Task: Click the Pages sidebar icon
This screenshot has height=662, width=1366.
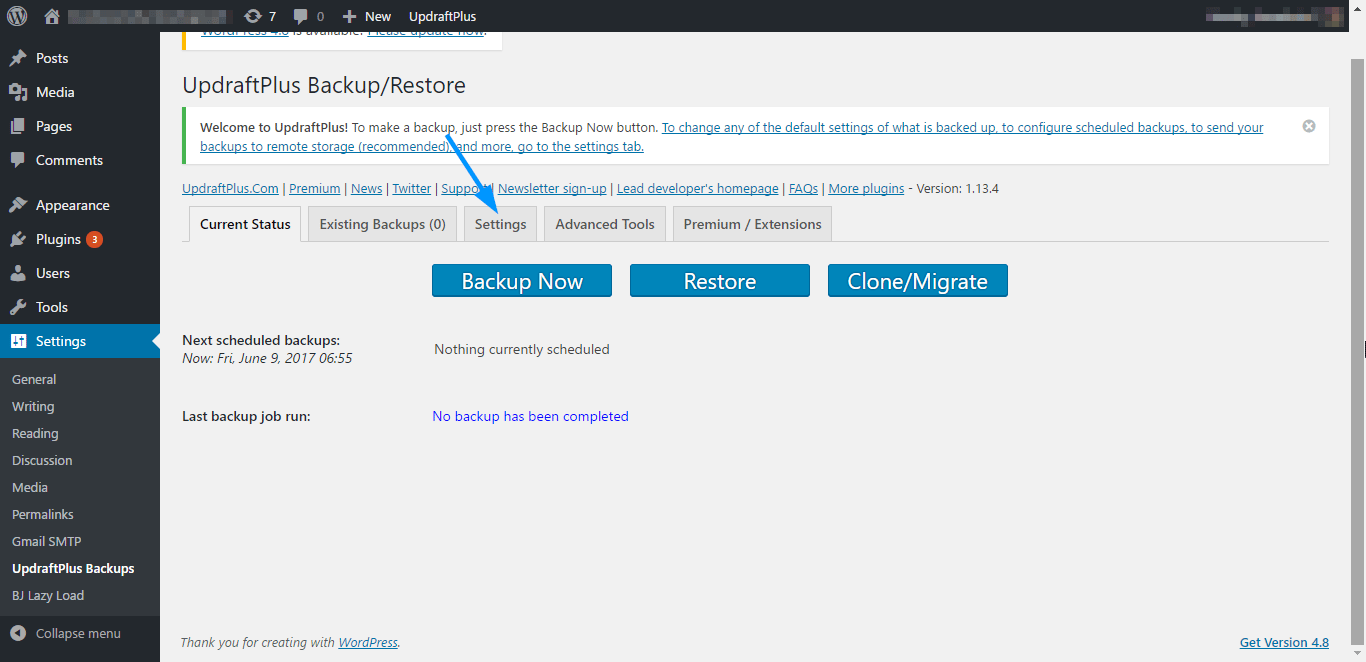Action: click(18, 126)
